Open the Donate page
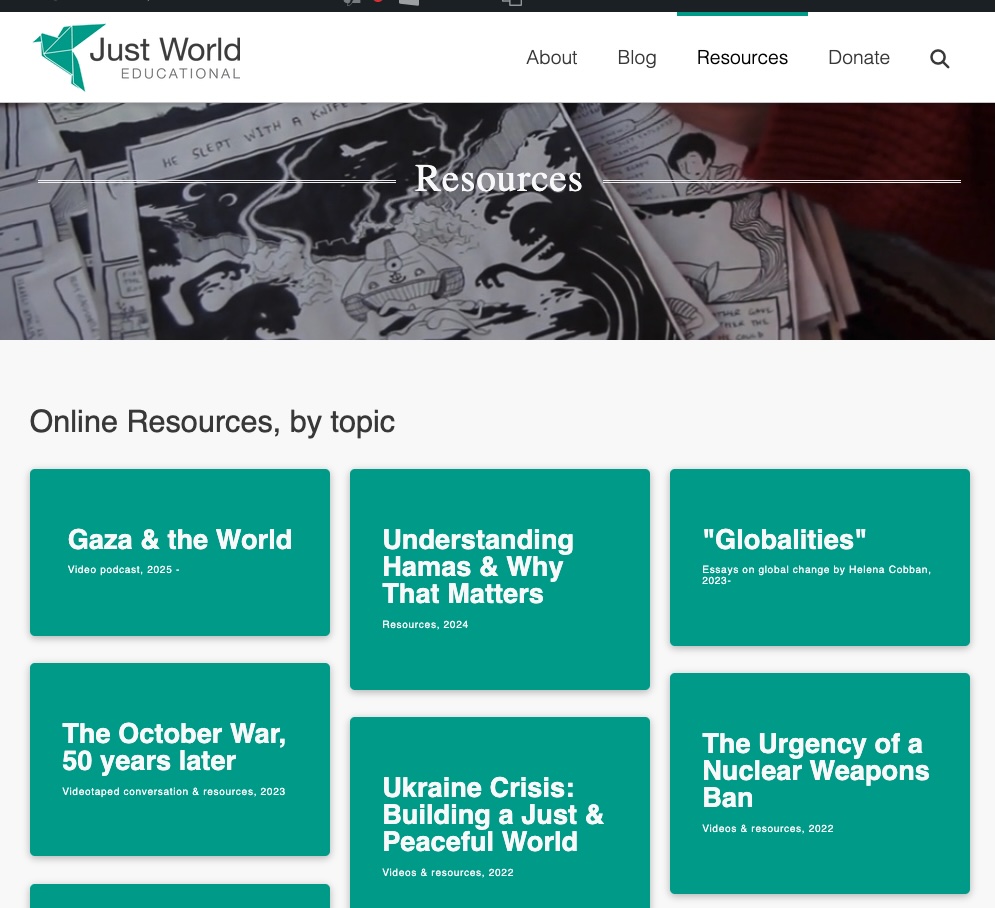Screen dimensions: 995x908 pyautogui.click(x=858, y=58)
